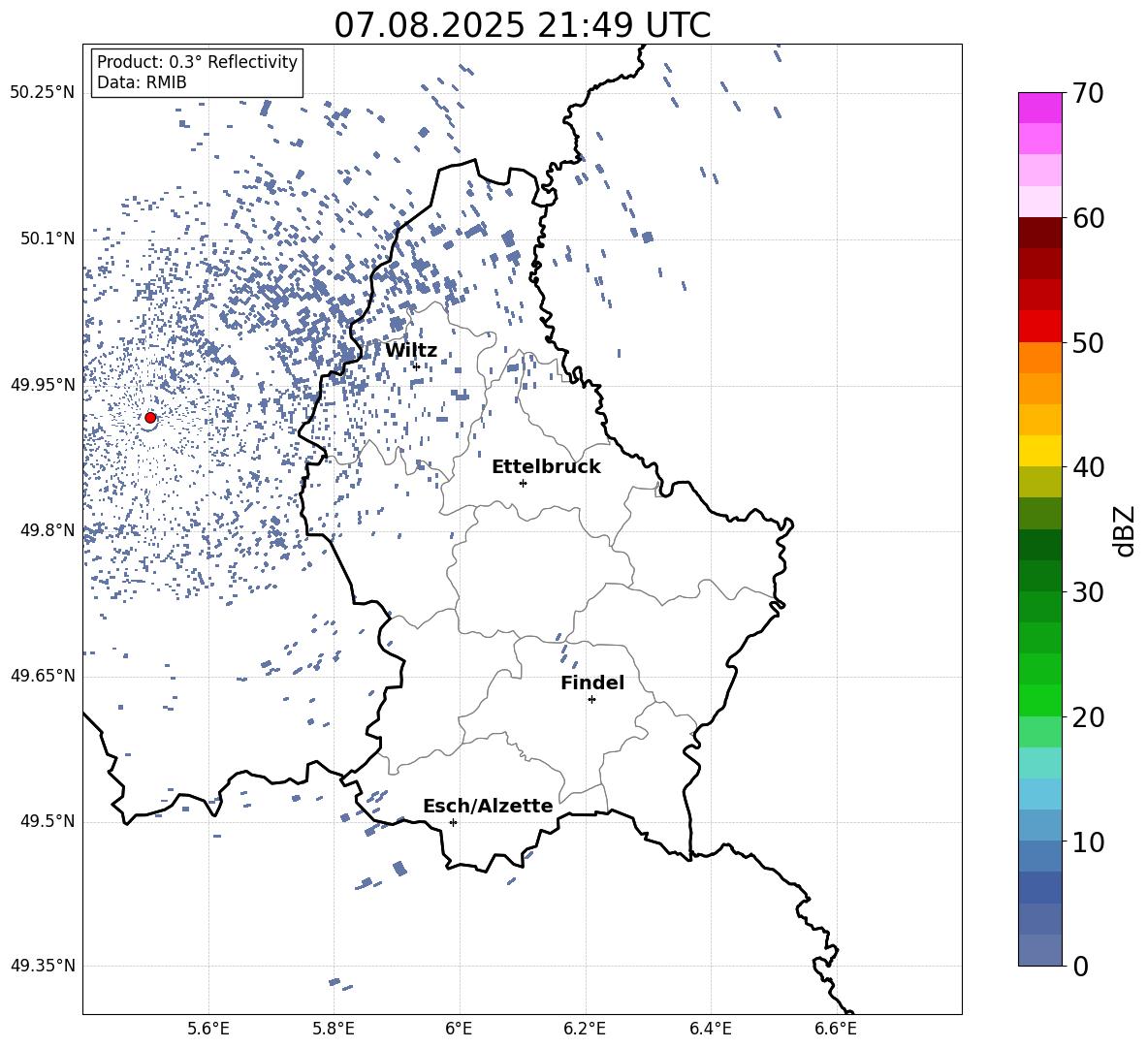Viewport: 1148px width, 1048px height.
Task: Click the 0 dBZ colorbar label
Action: click(x=1080, y=967)
